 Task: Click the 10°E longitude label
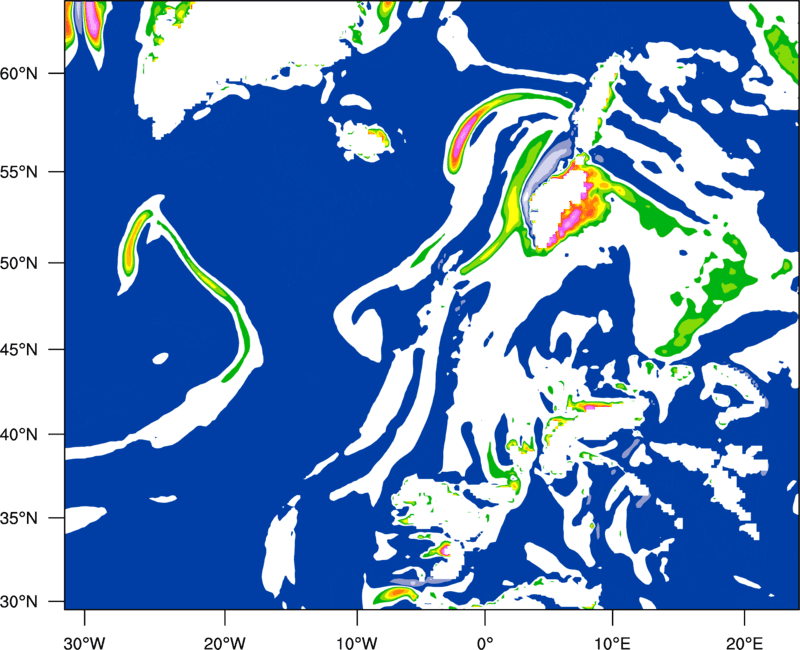click(x=612, y=642)
